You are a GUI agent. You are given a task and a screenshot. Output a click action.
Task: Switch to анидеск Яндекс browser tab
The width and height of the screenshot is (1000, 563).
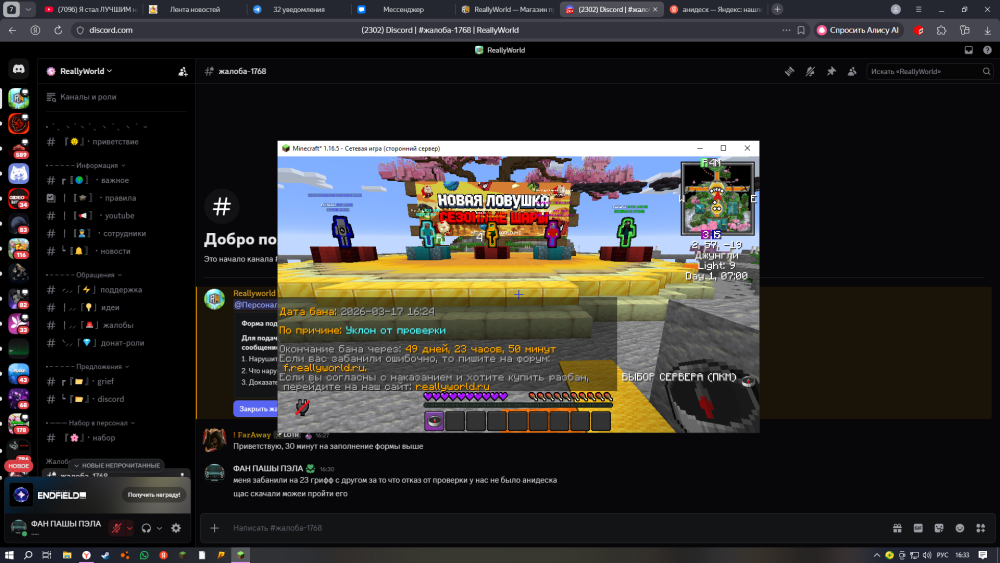[x=716, y=10]
